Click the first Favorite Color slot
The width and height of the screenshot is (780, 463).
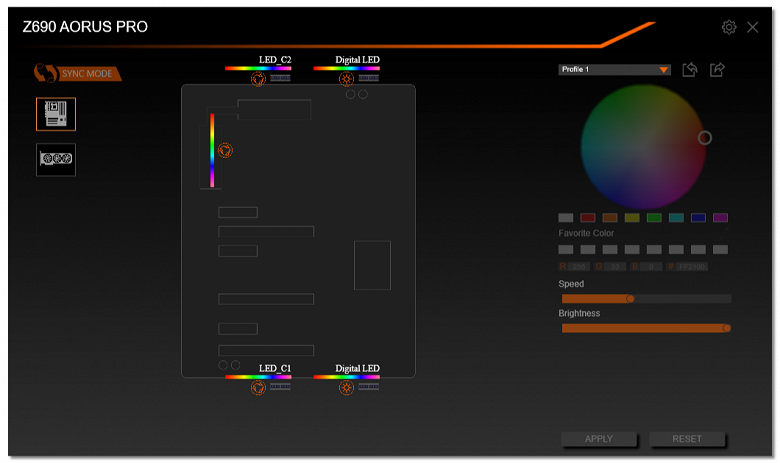pyautogui.click(x=566, y=249)
